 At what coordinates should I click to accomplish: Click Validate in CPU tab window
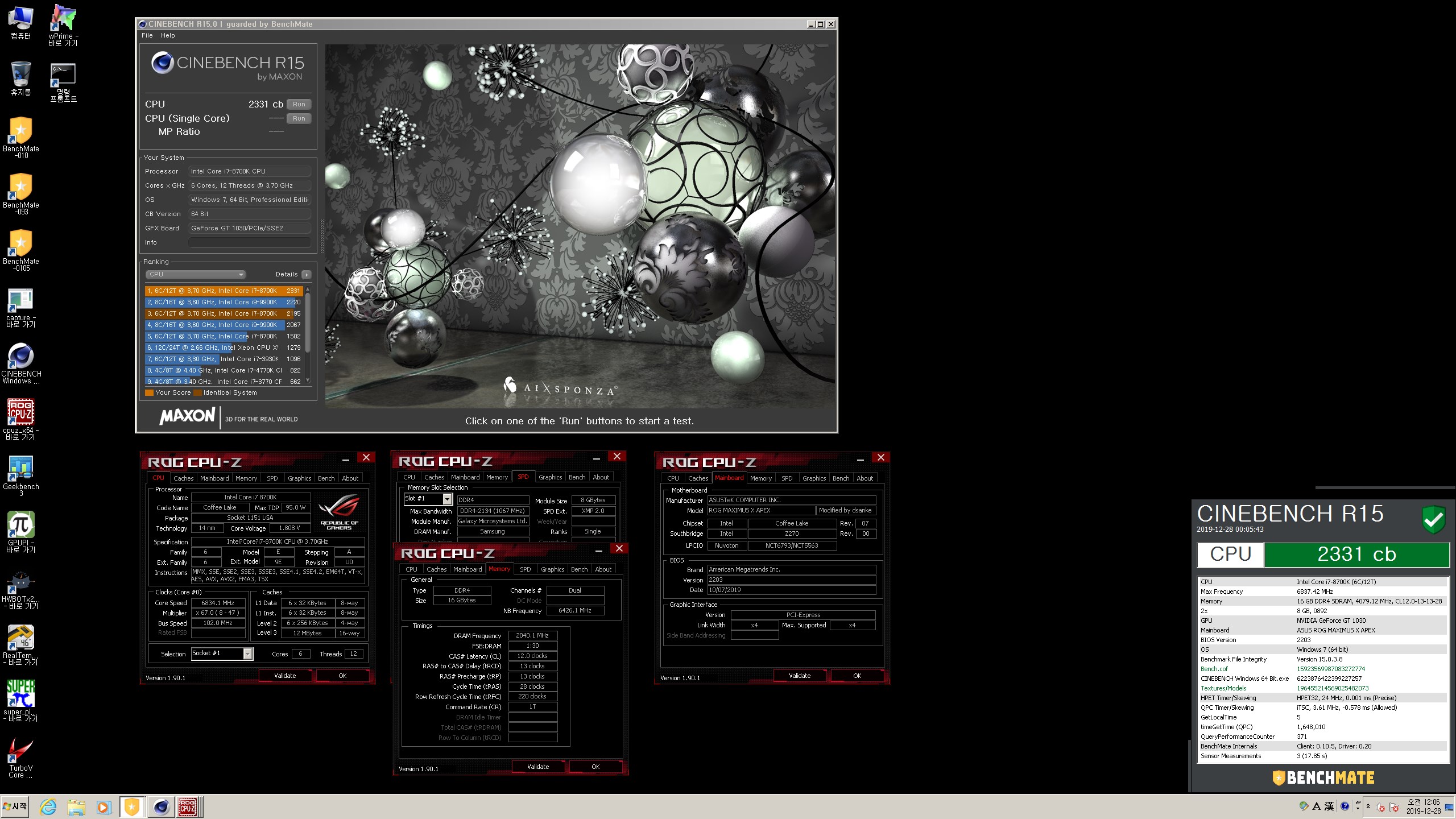click(x=285, y=676)
